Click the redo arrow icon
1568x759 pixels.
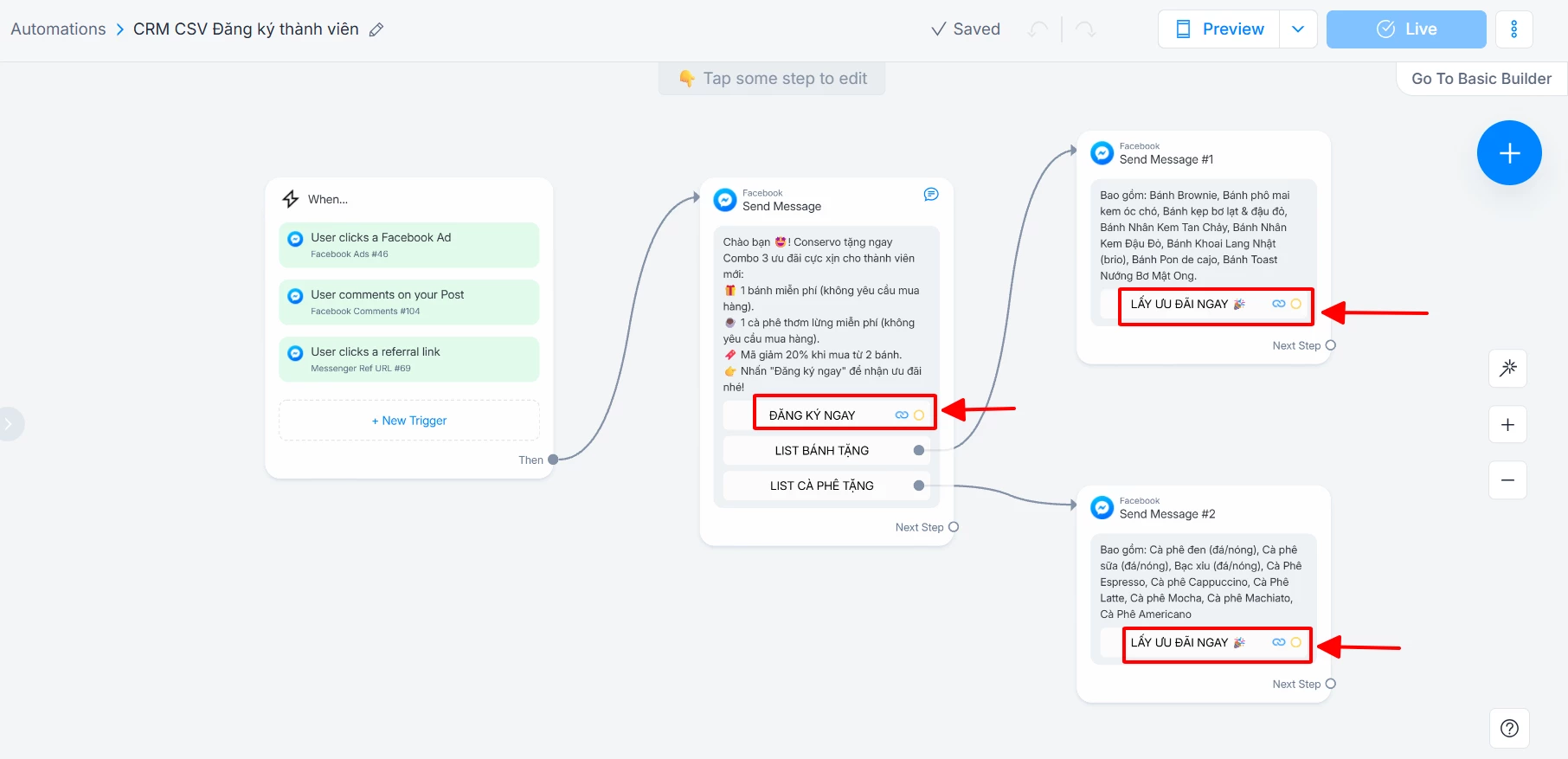click(x=1085, y=29)
